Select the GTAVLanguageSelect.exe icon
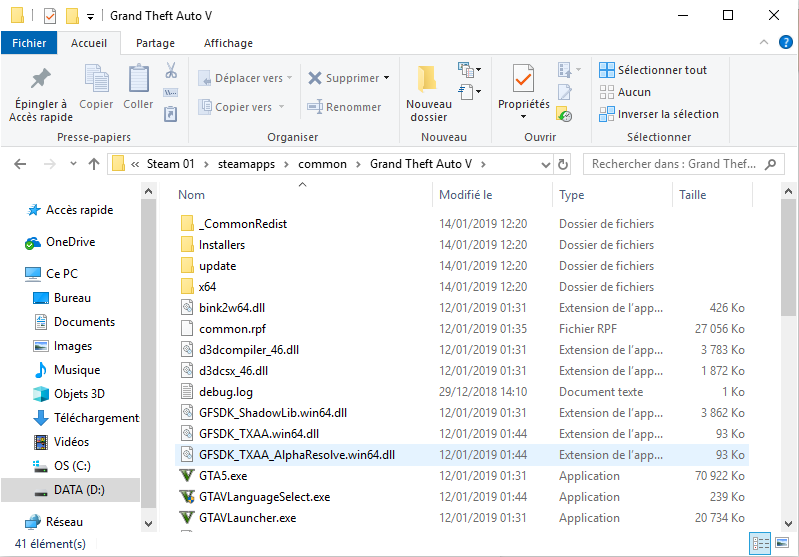This screenshot has height=557, width=799. (x=187, y=497)
